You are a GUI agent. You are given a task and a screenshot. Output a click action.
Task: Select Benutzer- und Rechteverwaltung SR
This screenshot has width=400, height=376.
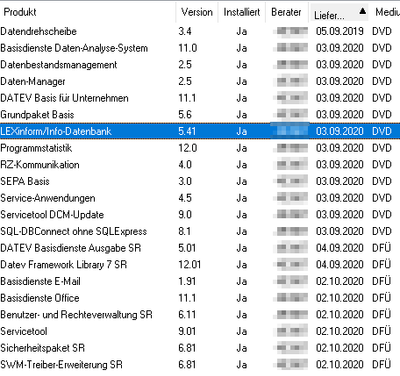tap(200, 315)
